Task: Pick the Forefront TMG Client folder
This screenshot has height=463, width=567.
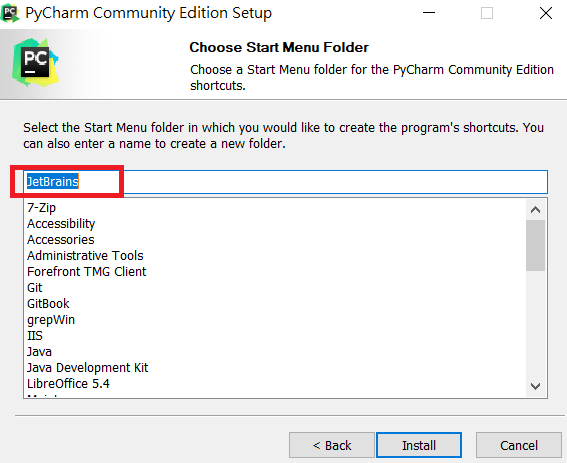Action: tap(86, 272)
